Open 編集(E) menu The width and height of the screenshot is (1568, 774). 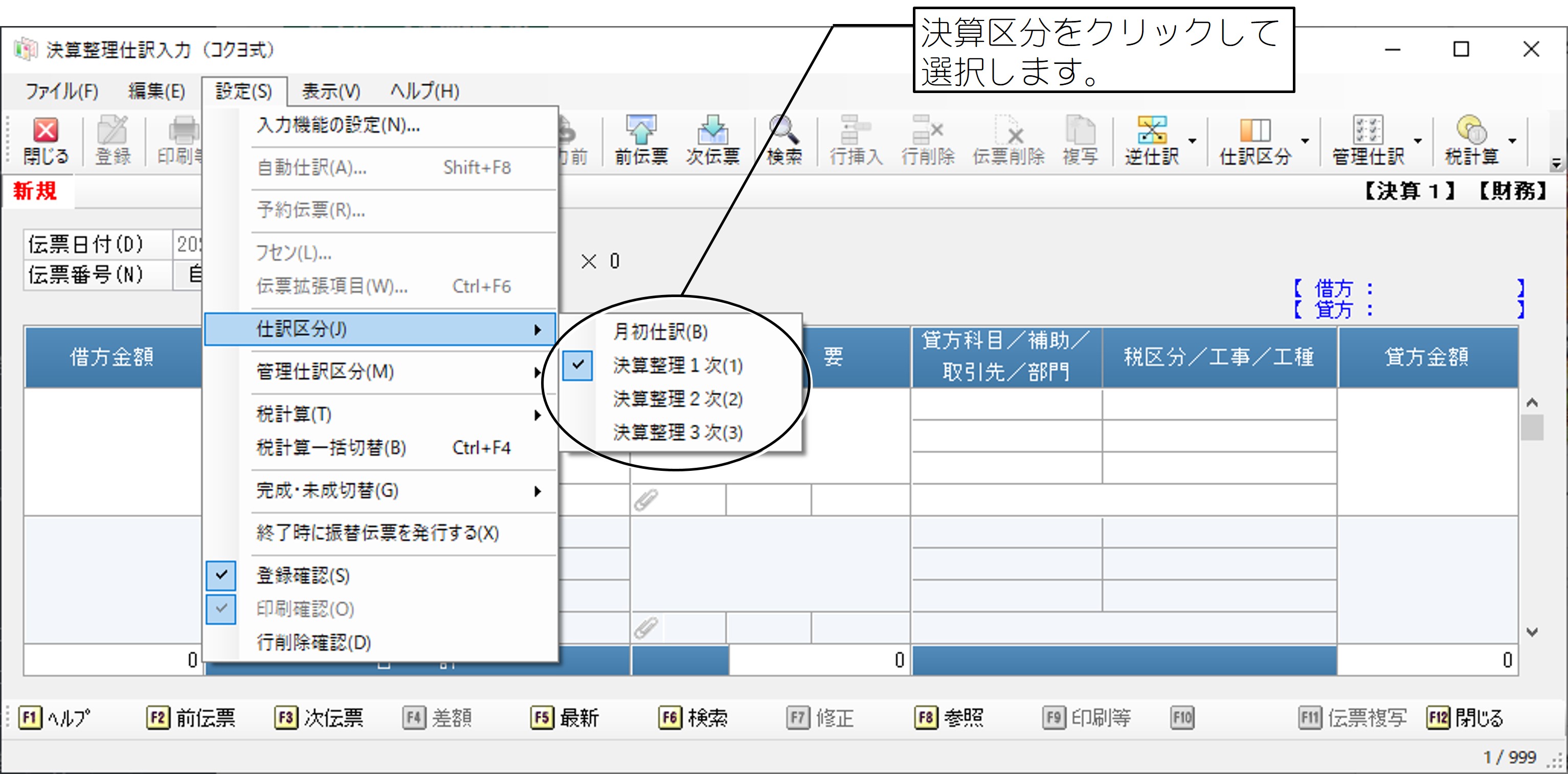[156, 92]
